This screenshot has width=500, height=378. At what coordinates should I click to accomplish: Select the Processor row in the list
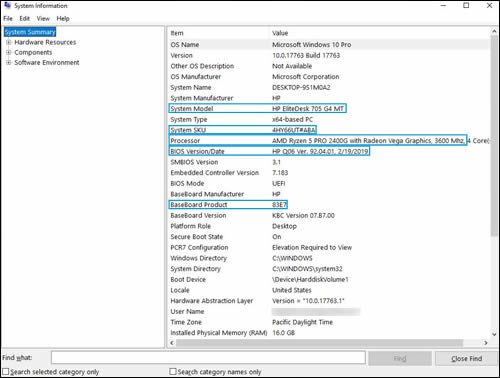pyautogui.click(x=329, y=141)
